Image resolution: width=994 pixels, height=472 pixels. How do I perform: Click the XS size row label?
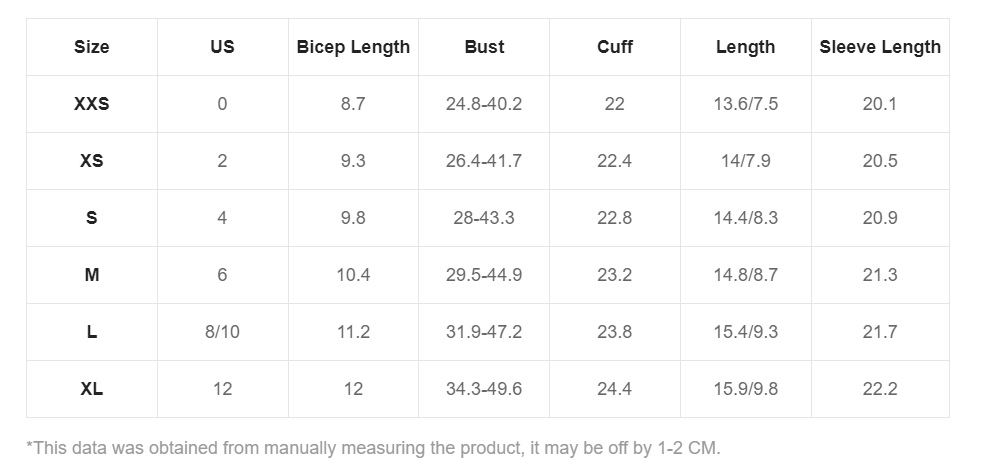coord(91,161)
